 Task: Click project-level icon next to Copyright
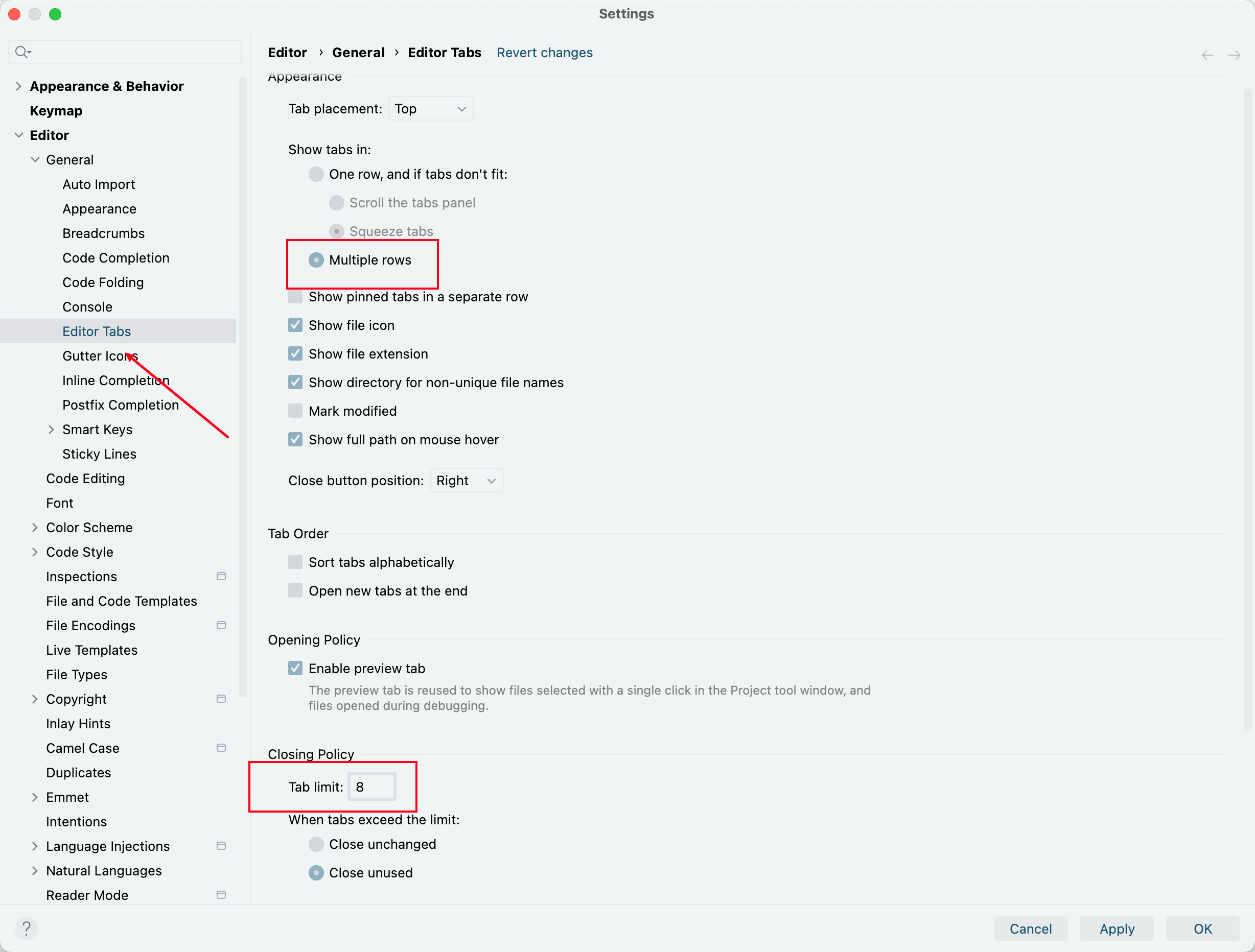pos(221,699)
